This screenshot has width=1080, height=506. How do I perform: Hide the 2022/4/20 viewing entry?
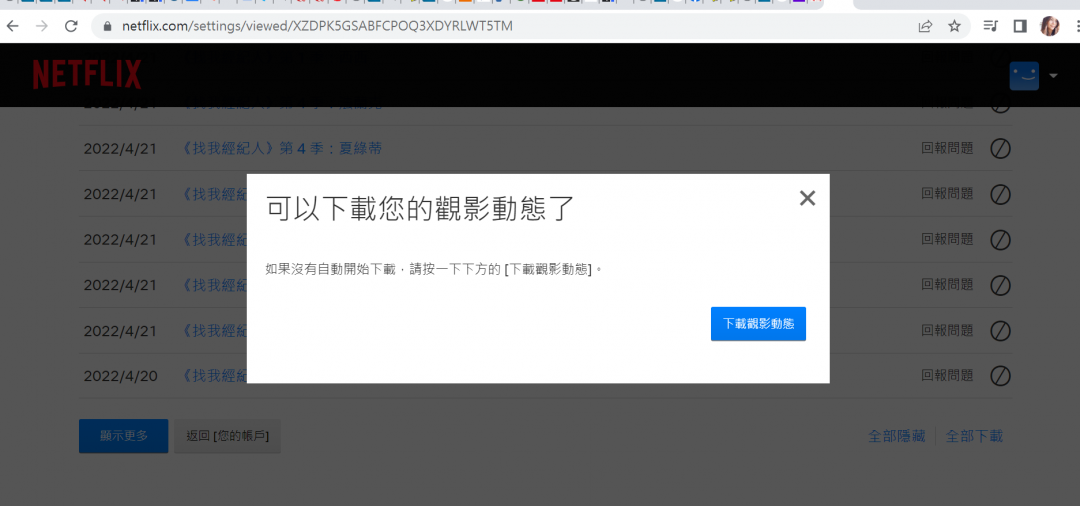[x=1000, y=376]
